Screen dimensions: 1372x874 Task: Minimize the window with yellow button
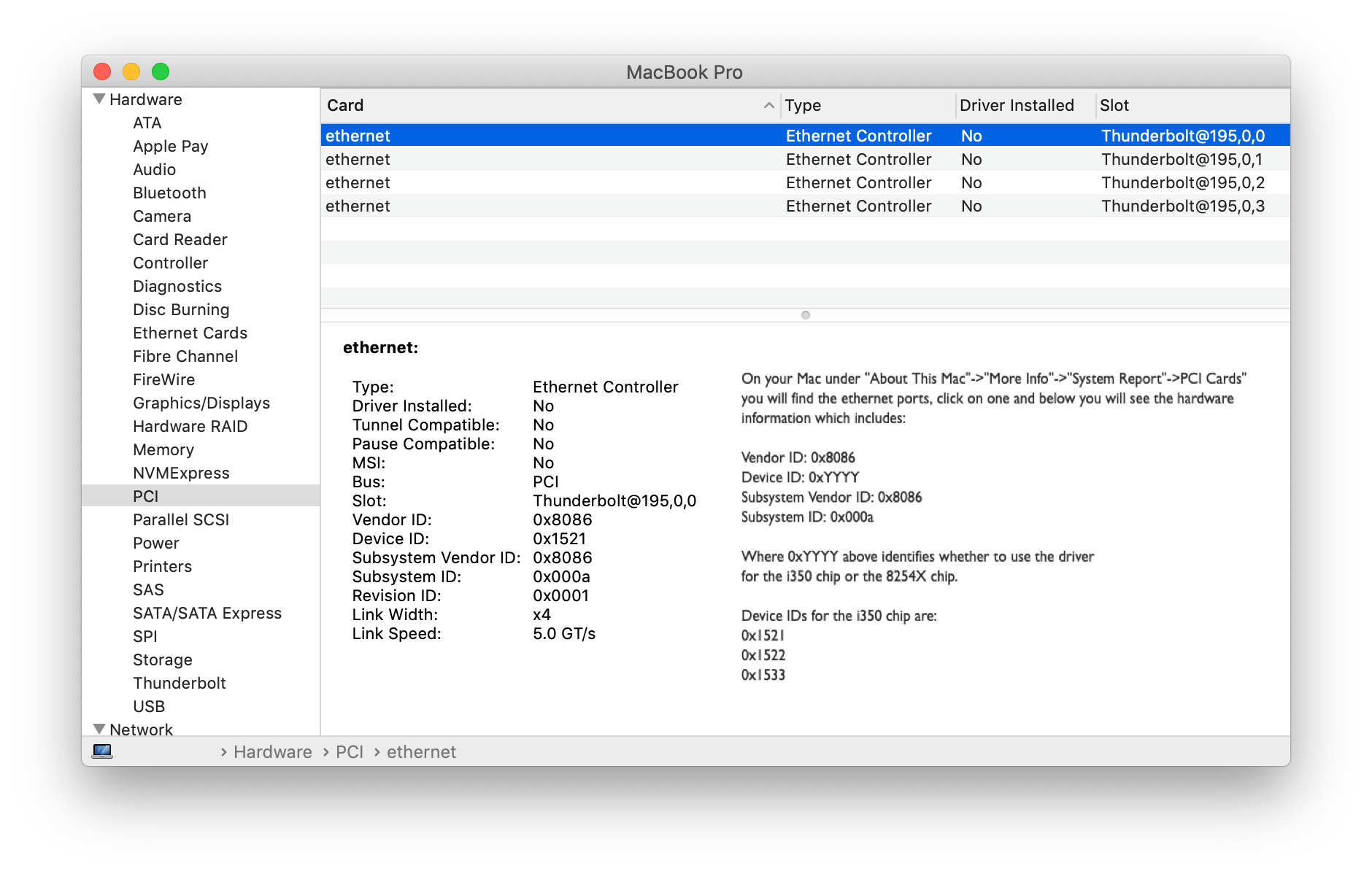[x=131, y=71]
